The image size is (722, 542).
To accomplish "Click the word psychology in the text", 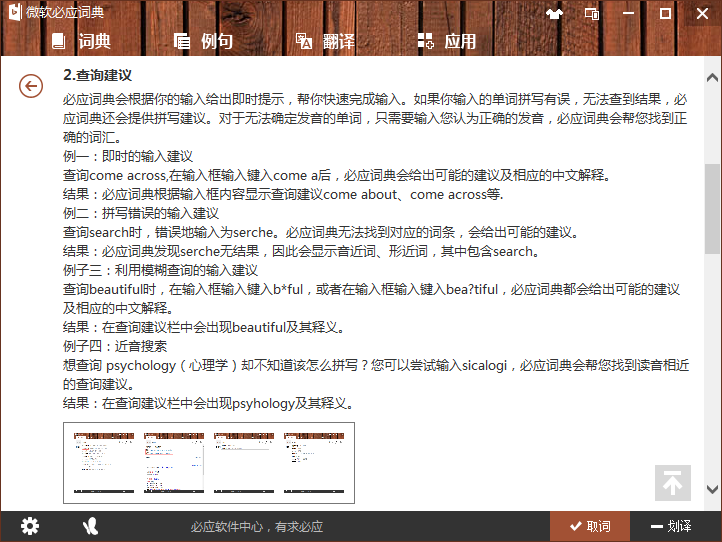I will pyautogui.click(x=141, y=366).
